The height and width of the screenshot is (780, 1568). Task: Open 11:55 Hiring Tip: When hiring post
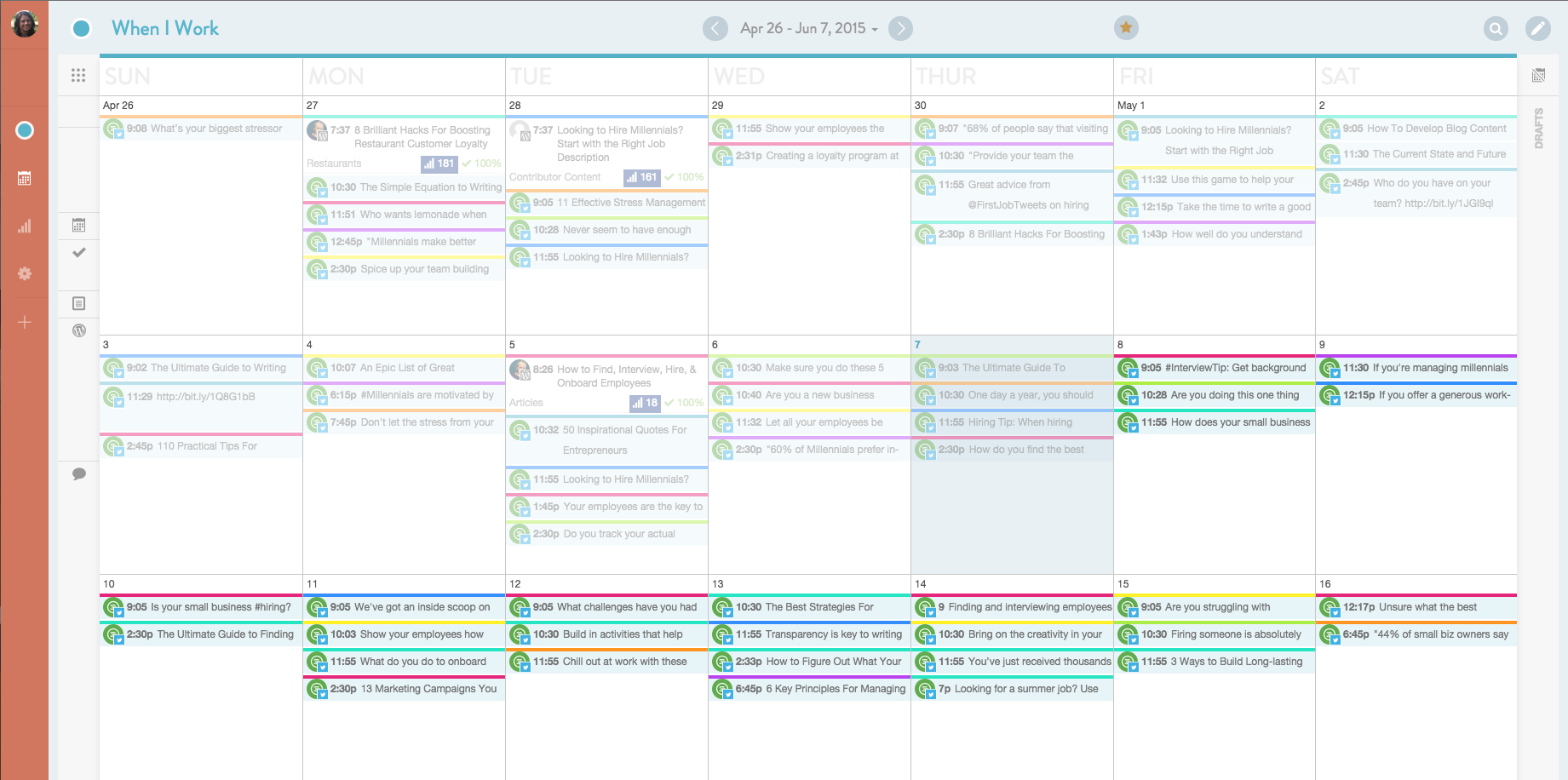(x=1013, y=422)
